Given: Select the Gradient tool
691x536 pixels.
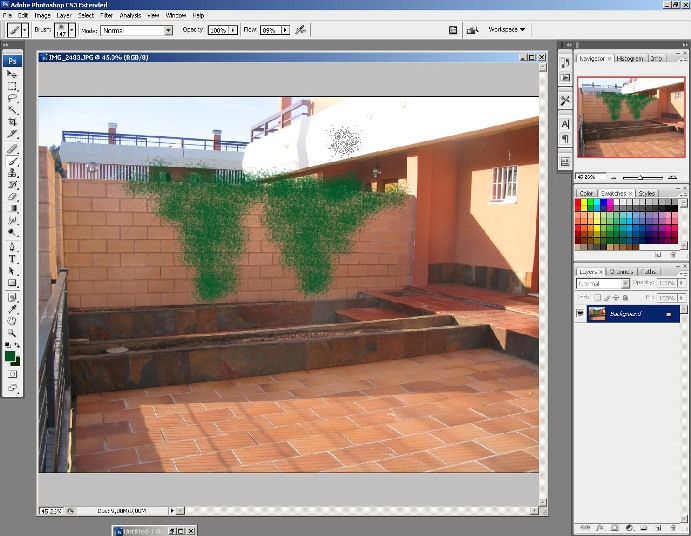Looking at the screenshot, I should pyautogui.click(x=12, y=209).
